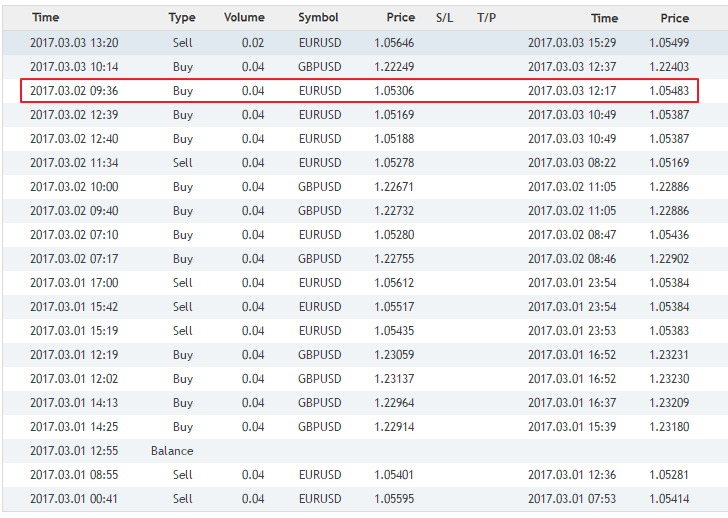Viewport: 728px width, 518px height.
Task: Click close price 1.05499
Action: click(x=669, y=43)
